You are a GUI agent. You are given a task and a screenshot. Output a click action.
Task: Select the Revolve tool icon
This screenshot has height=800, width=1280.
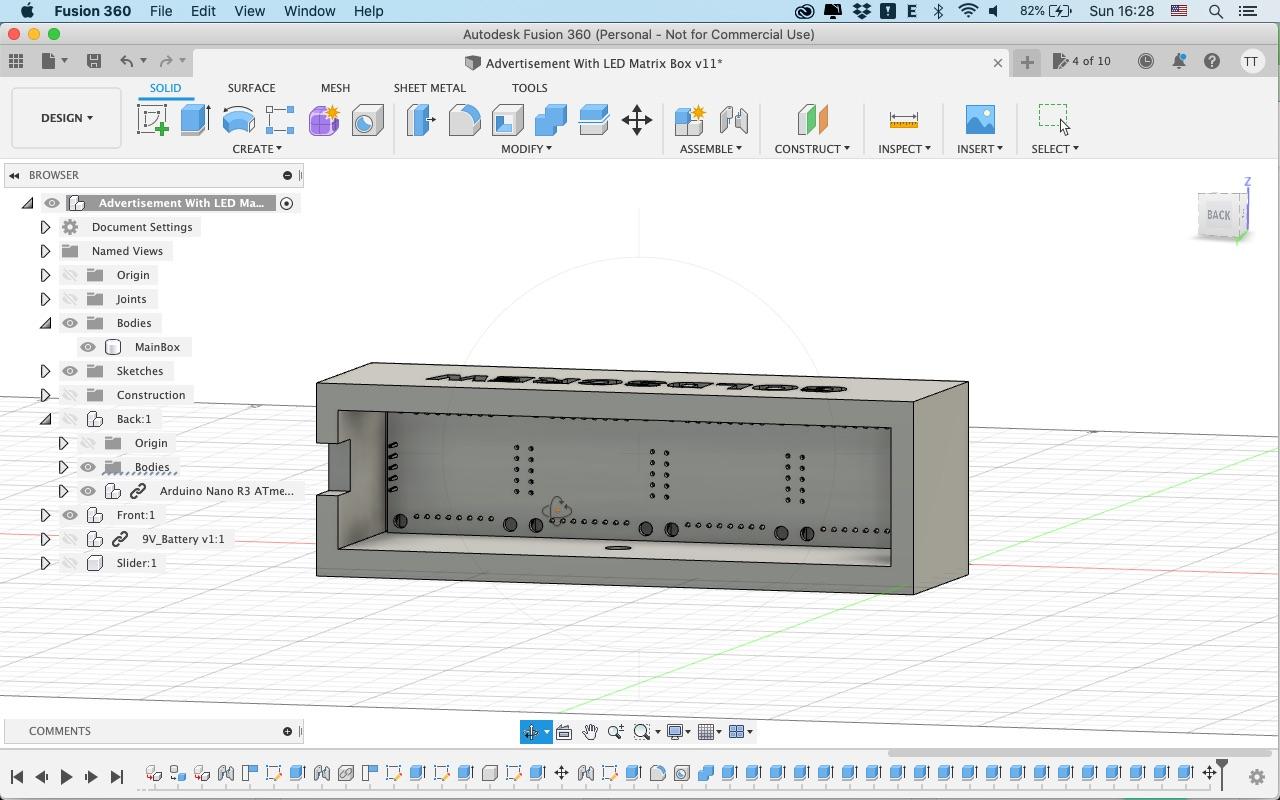click(x=238, y=120)
